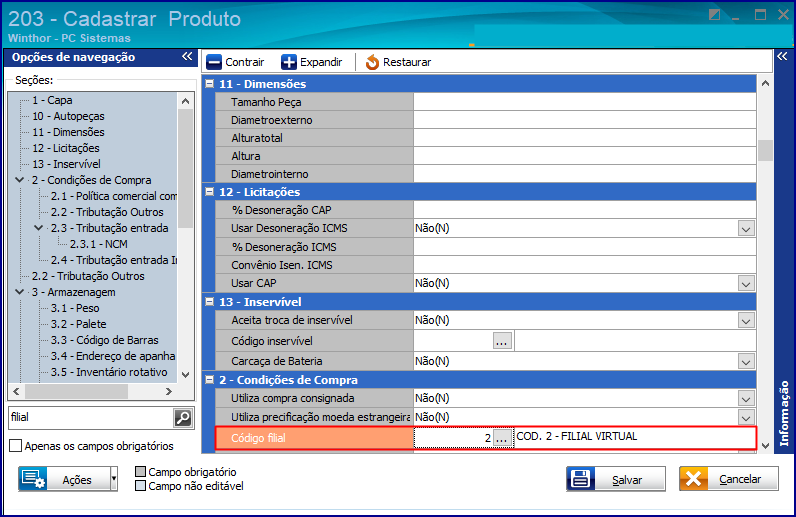This screenshot has height=517, width=796.
Task: Collapse tree node 2.3 - Tributação entrada
Action: tap(39, 228)
